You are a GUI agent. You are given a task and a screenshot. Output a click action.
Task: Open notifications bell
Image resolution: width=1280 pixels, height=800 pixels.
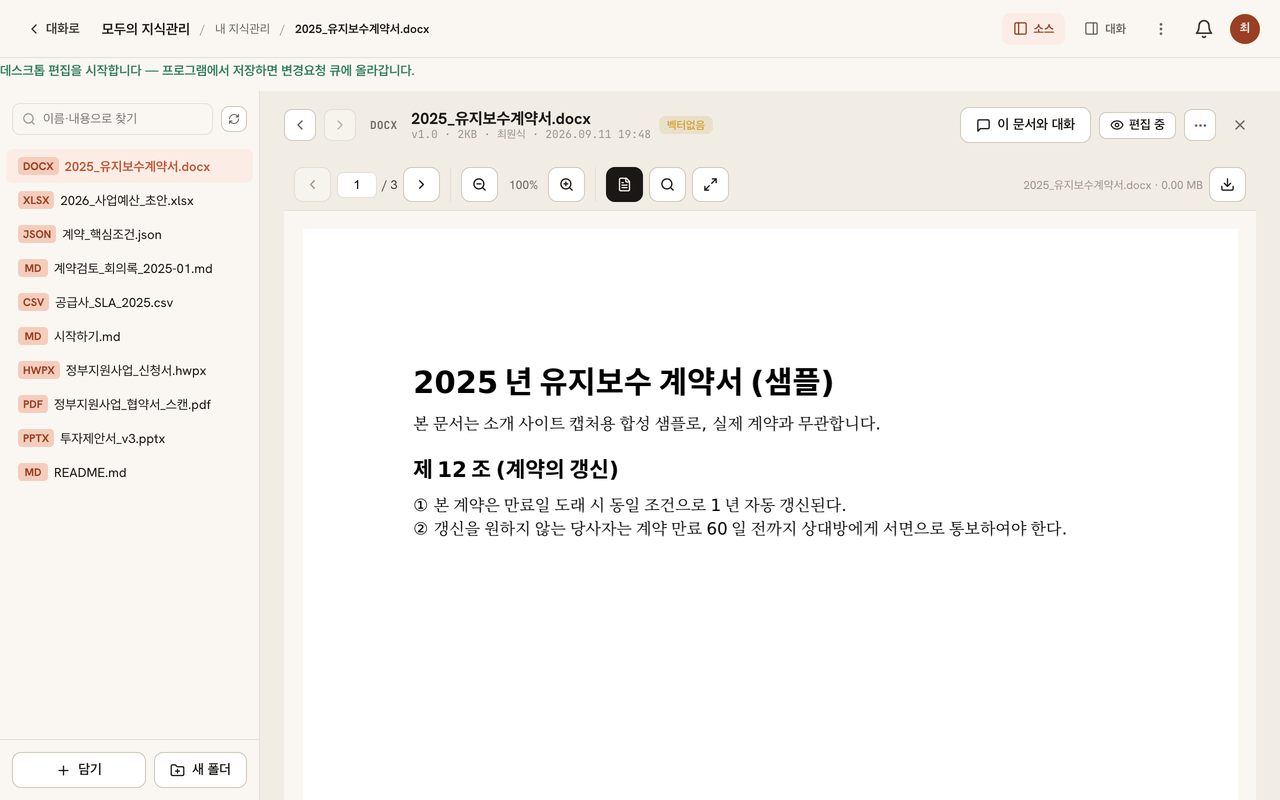point(1204,29)
